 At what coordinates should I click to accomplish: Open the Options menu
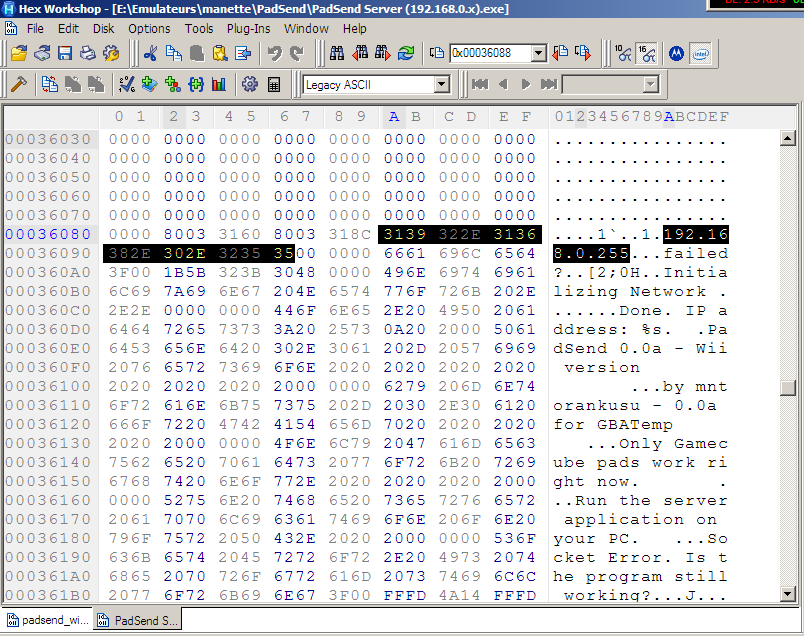tap(149, 29)
